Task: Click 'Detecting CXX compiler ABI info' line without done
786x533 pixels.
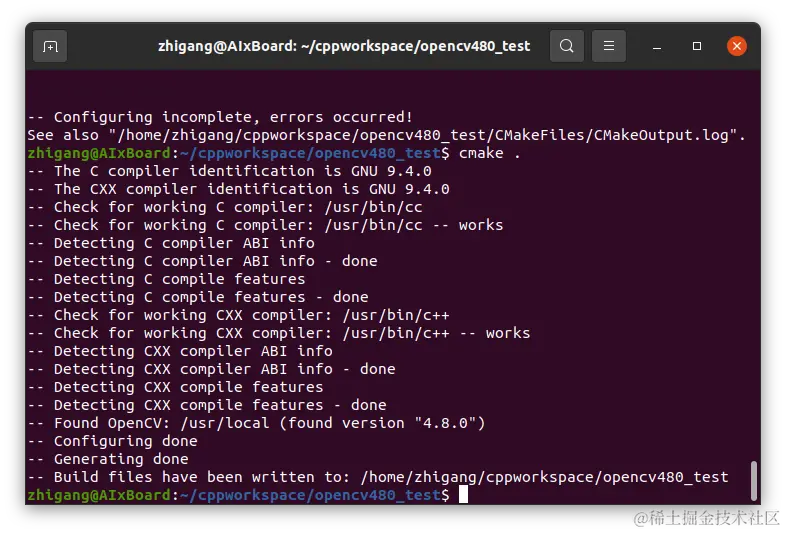Action: (x=180, y=351)
